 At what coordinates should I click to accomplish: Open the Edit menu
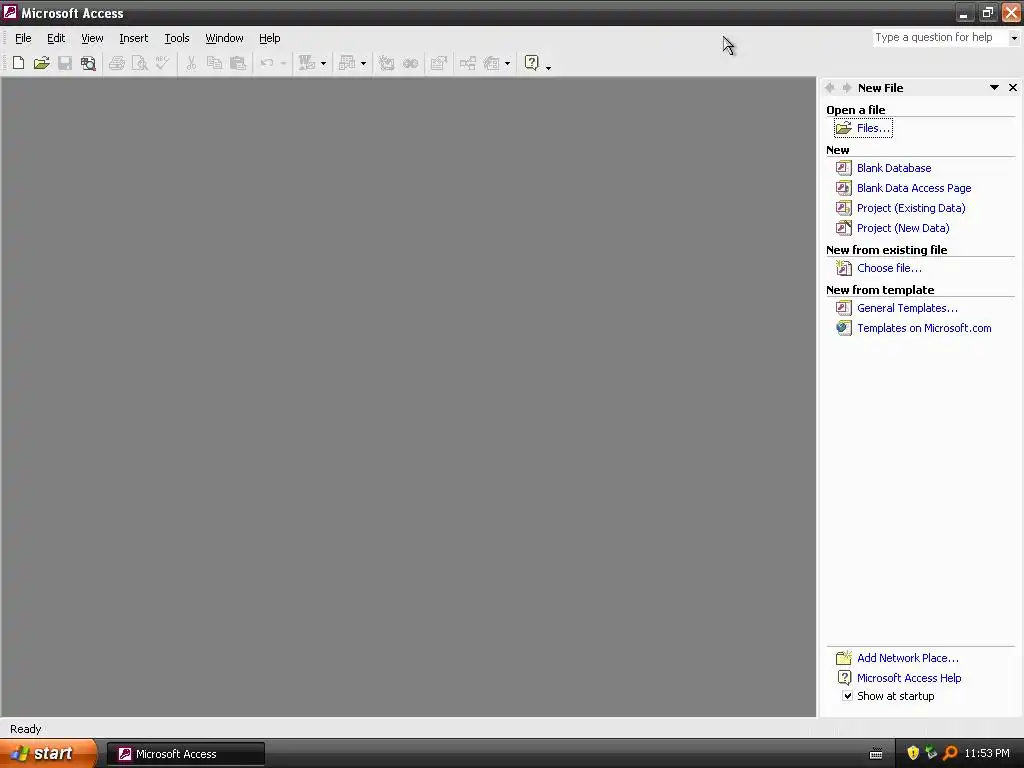(x=56, y=38)
